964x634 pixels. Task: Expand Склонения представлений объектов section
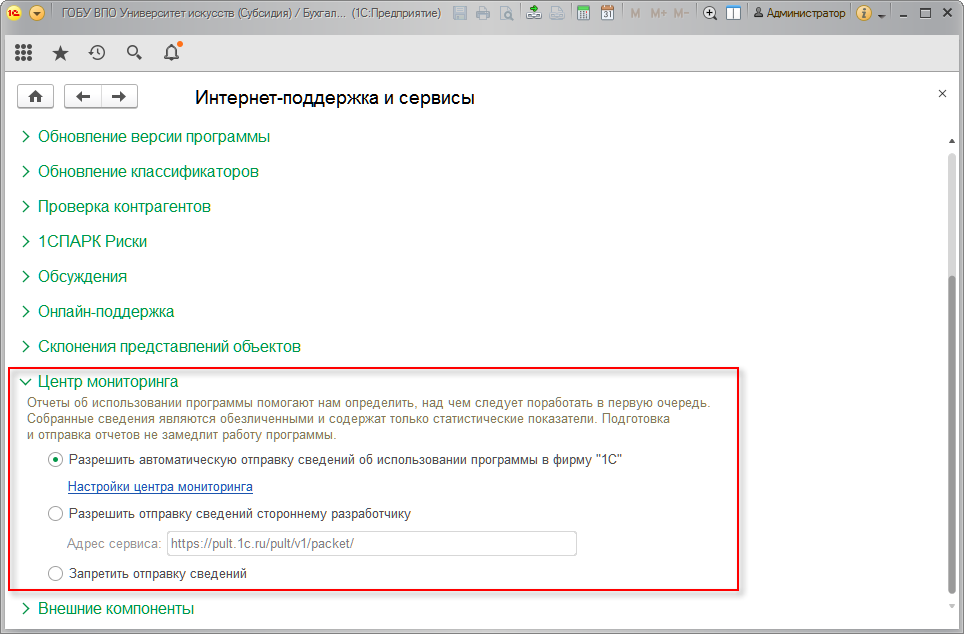point(169,347)
